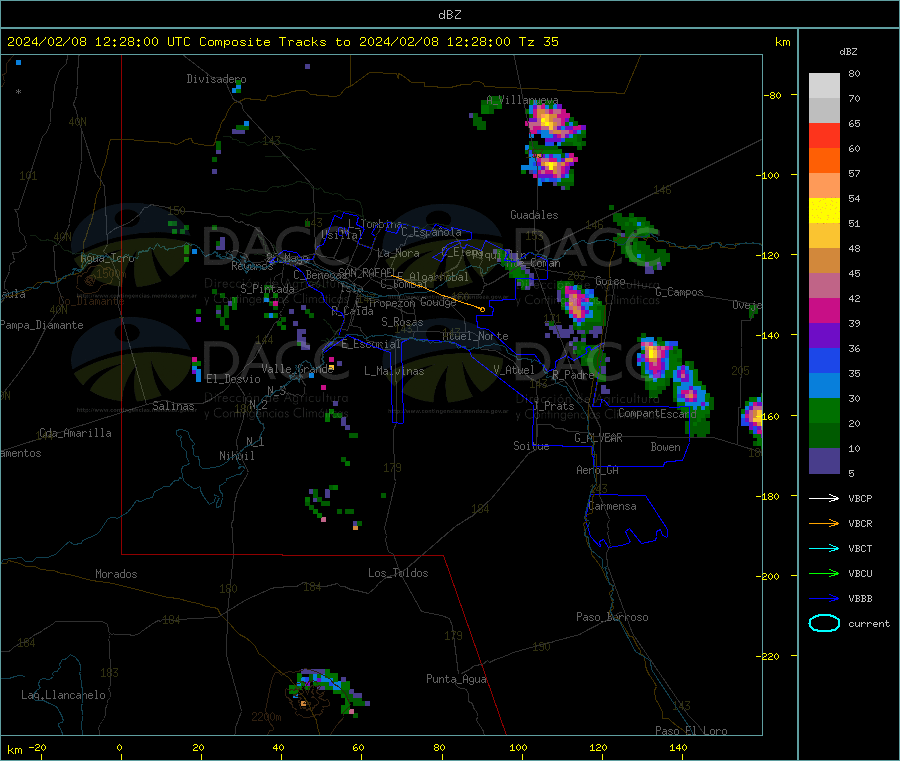The image size is (900, 761).
Task: Click the storm cell near A_Villanueva
Action: pyautogui.click(x=553, y=123)
